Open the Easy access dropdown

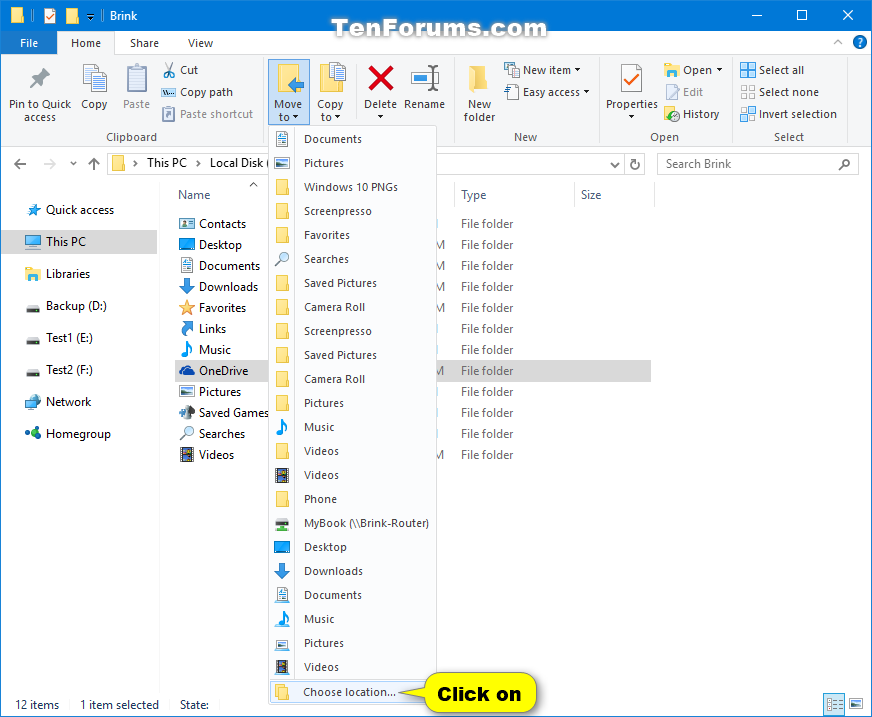pos(546,92)
